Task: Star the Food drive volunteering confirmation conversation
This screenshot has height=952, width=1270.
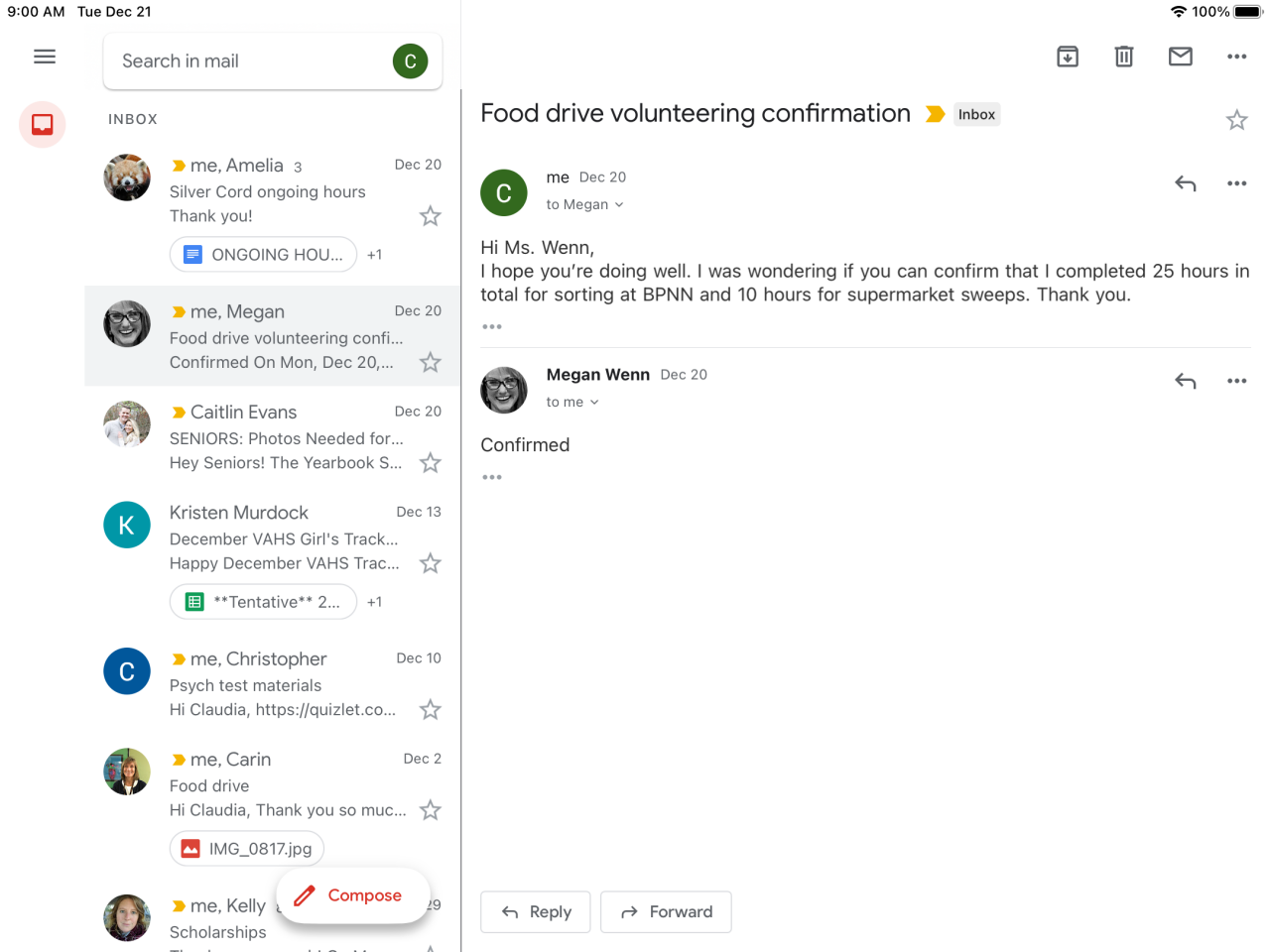Action: click(x=1236, y=120)
